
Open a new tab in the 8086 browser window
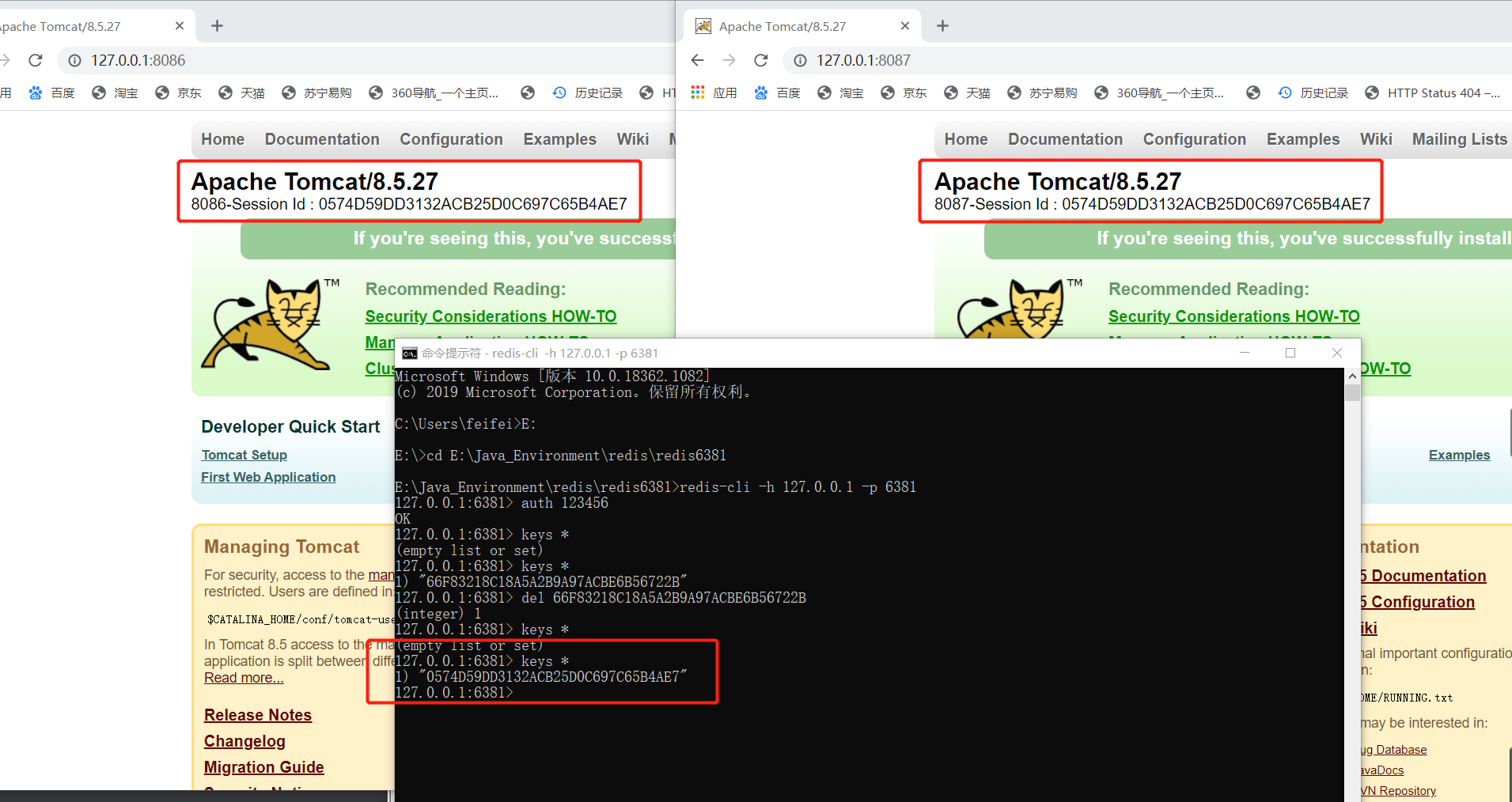pyautogui.click(x=217, y=26)
